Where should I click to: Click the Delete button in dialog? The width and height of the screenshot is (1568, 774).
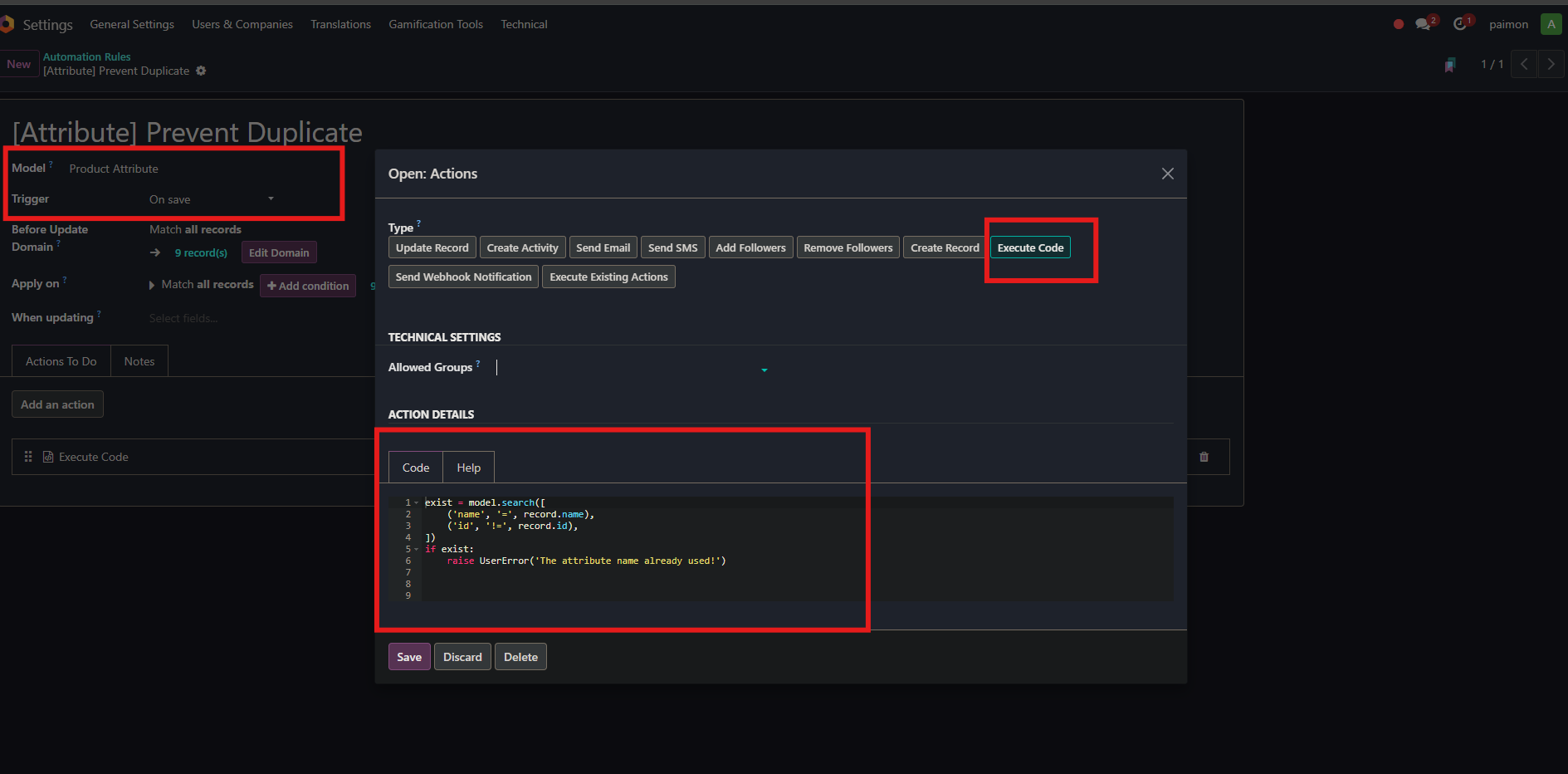[x=520, y=657]
